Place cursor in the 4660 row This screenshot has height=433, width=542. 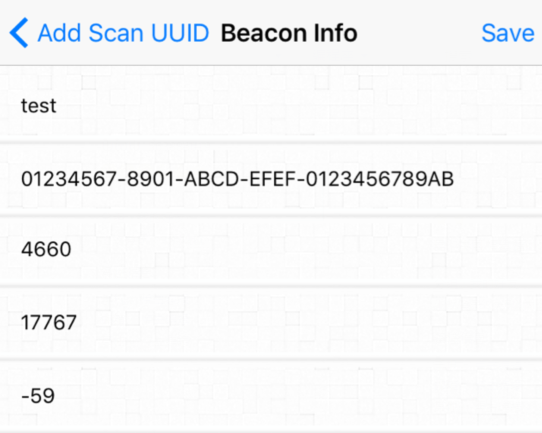(271, 249)
